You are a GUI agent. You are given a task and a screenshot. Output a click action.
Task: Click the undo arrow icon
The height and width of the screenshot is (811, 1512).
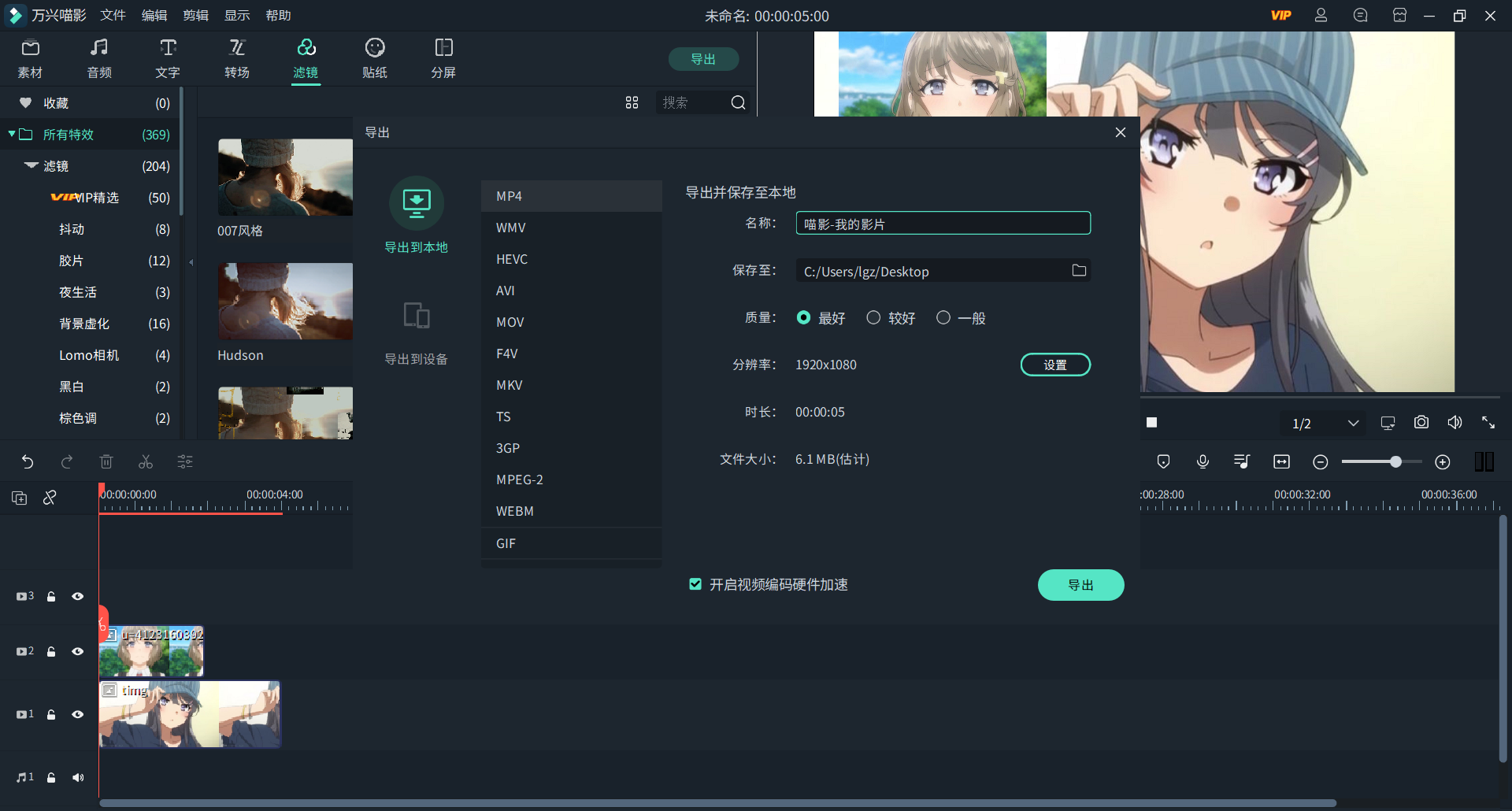(x=28, y=462)
